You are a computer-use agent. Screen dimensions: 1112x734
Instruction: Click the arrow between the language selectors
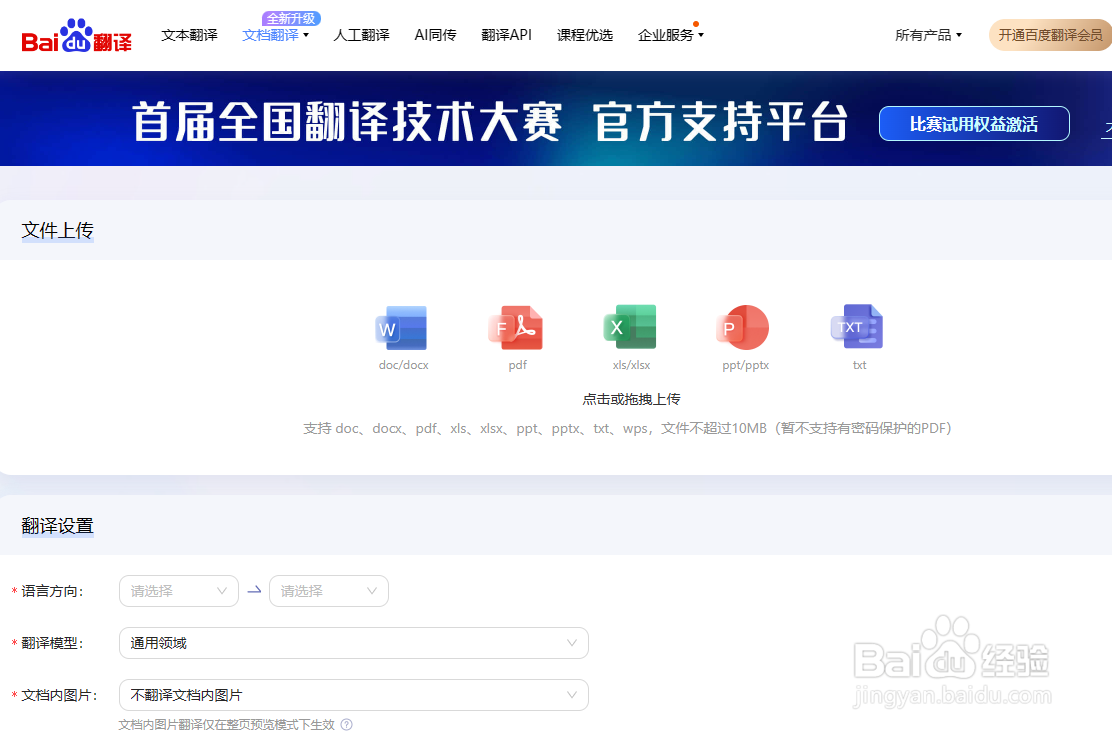pos(254,590)
